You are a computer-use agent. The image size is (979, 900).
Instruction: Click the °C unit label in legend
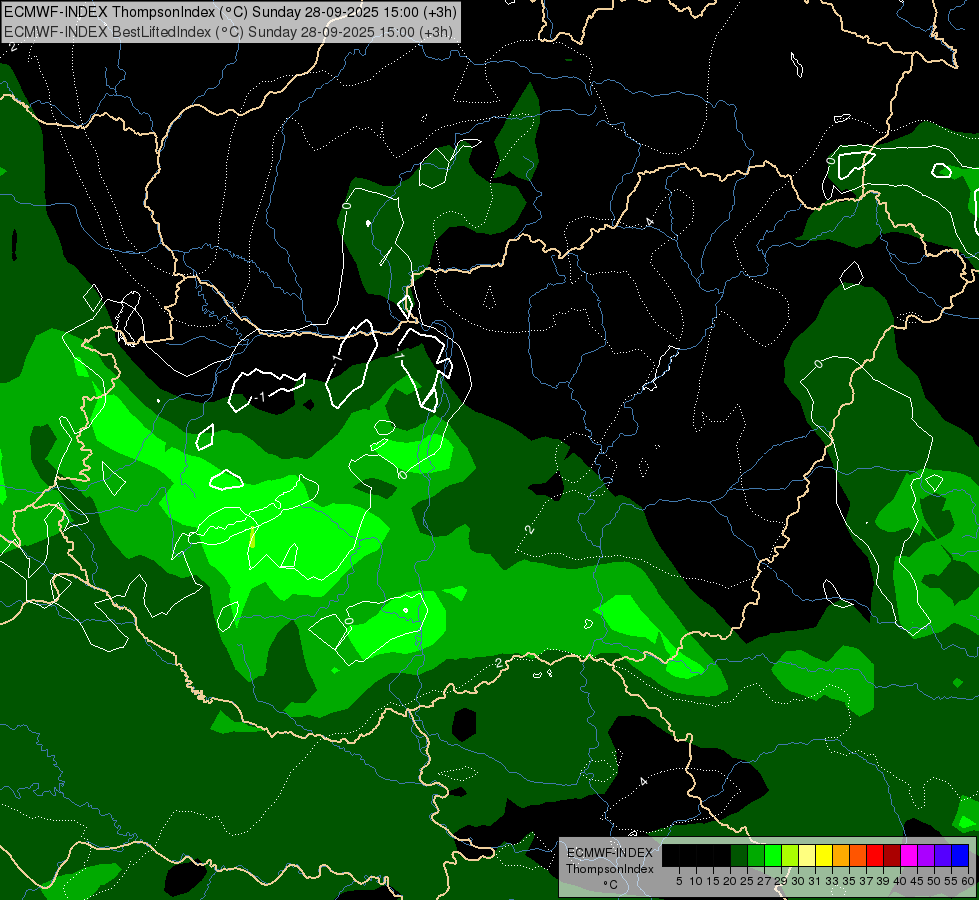pyautogui.click(x=609, y=885)
